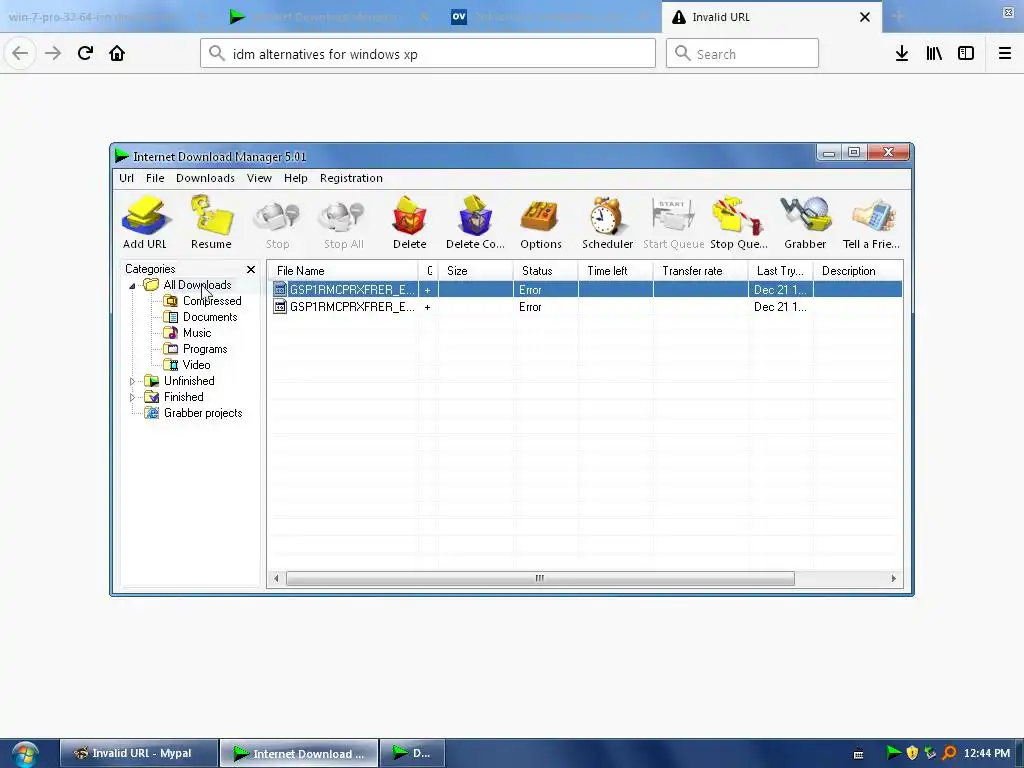Viewport: 1024px width, 768px height.
Task: Click the browser Search field
Action: click(x=742, y=54)
